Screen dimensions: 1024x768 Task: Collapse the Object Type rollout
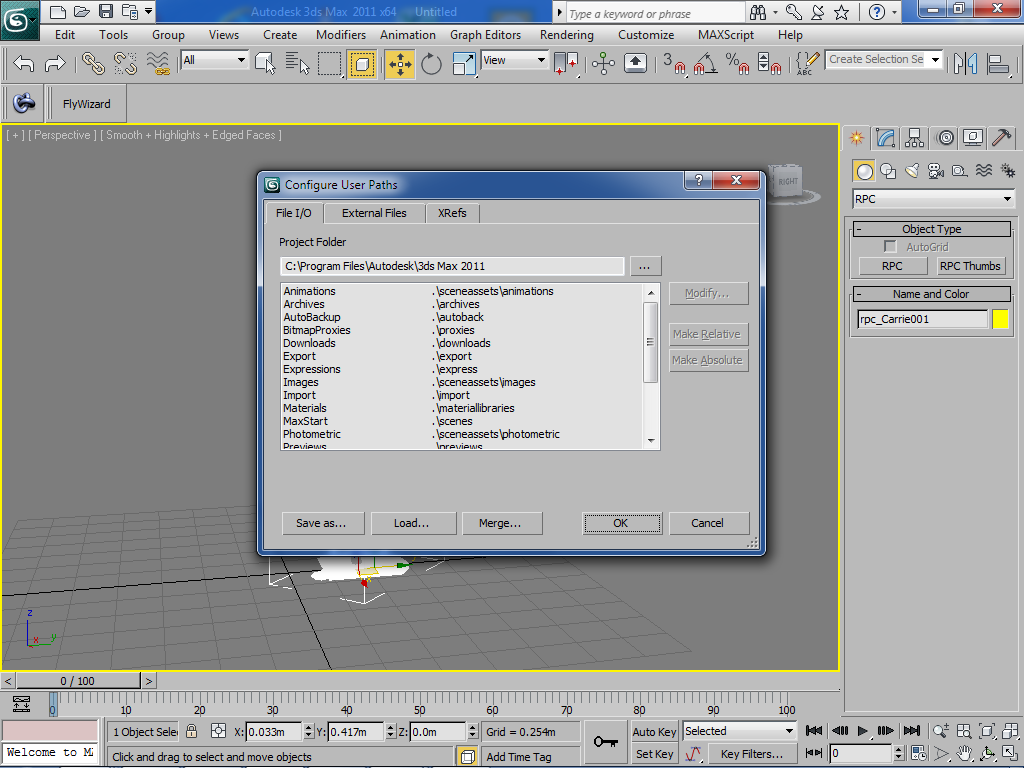[931, 229]
